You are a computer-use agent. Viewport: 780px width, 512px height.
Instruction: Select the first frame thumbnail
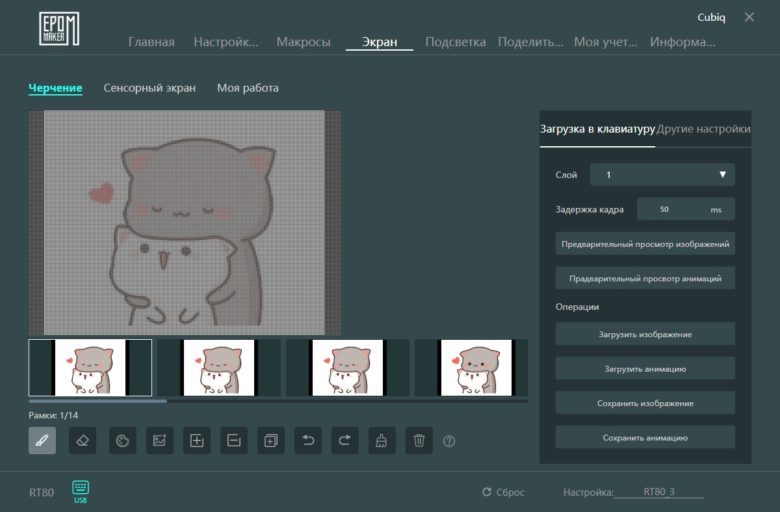click(90, 368)
